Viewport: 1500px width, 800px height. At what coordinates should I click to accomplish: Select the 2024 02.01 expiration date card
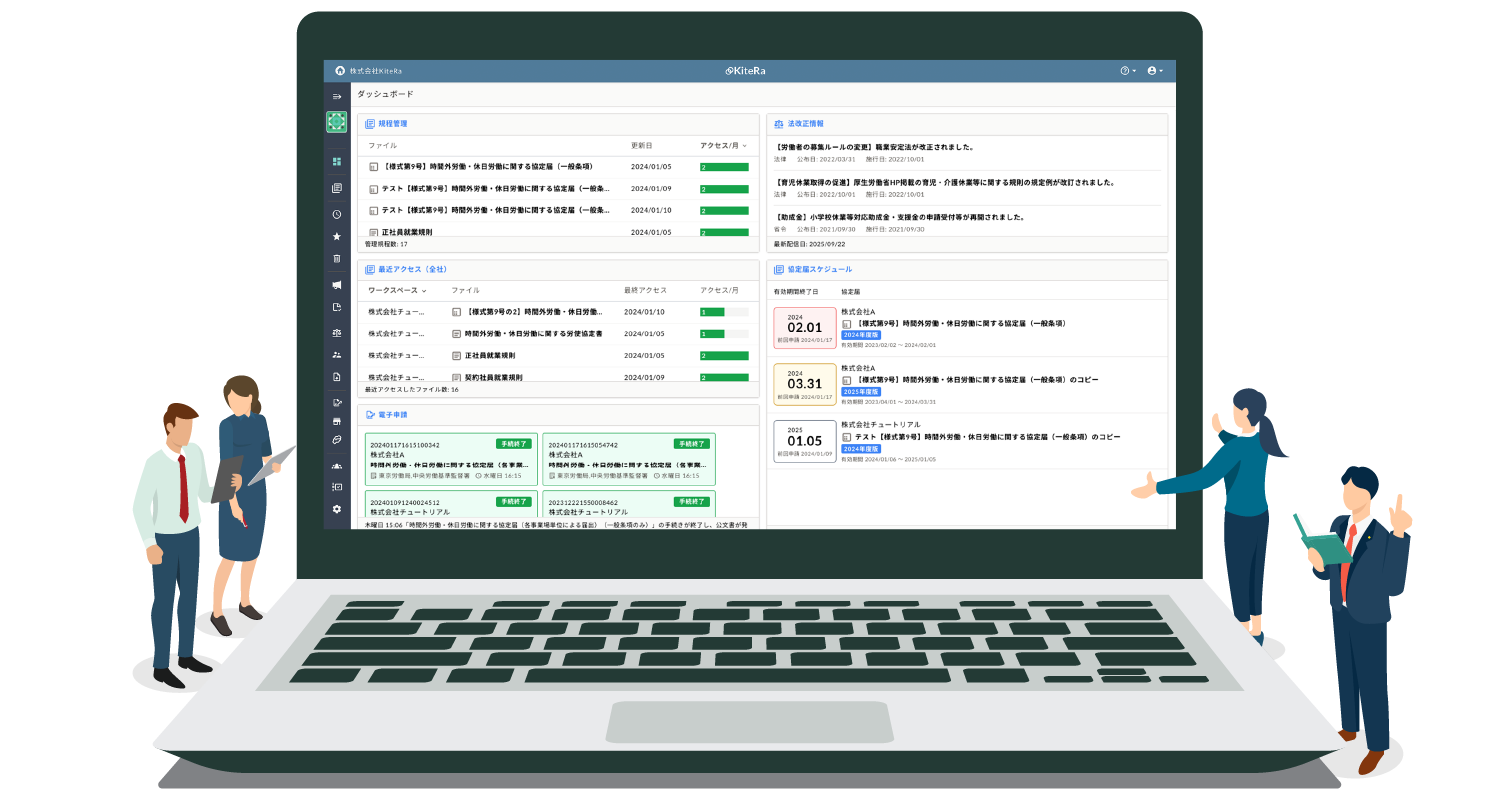point(804,328)
